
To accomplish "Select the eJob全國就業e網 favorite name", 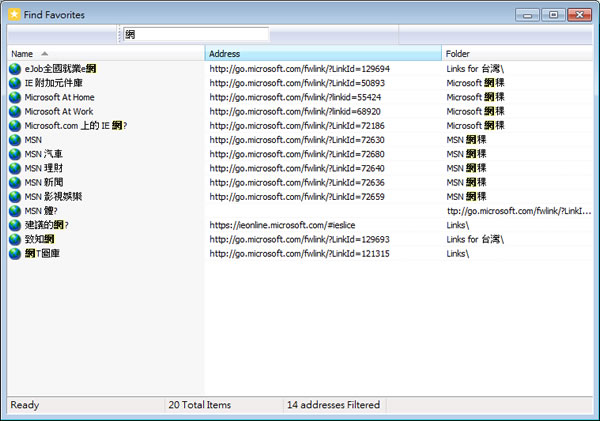I will click(x=60, y=69).
